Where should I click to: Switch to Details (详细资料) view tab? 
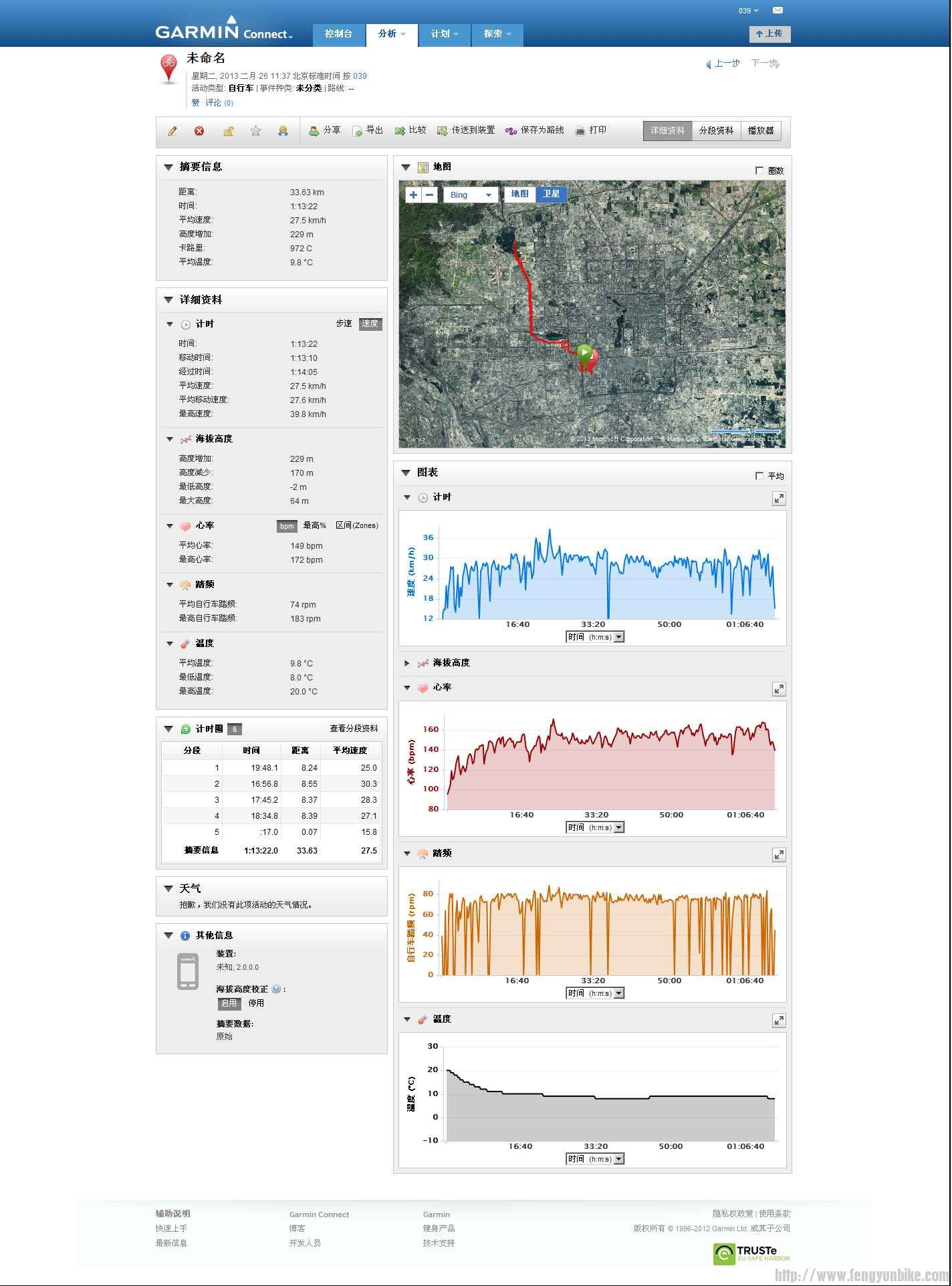pos(667,131)
